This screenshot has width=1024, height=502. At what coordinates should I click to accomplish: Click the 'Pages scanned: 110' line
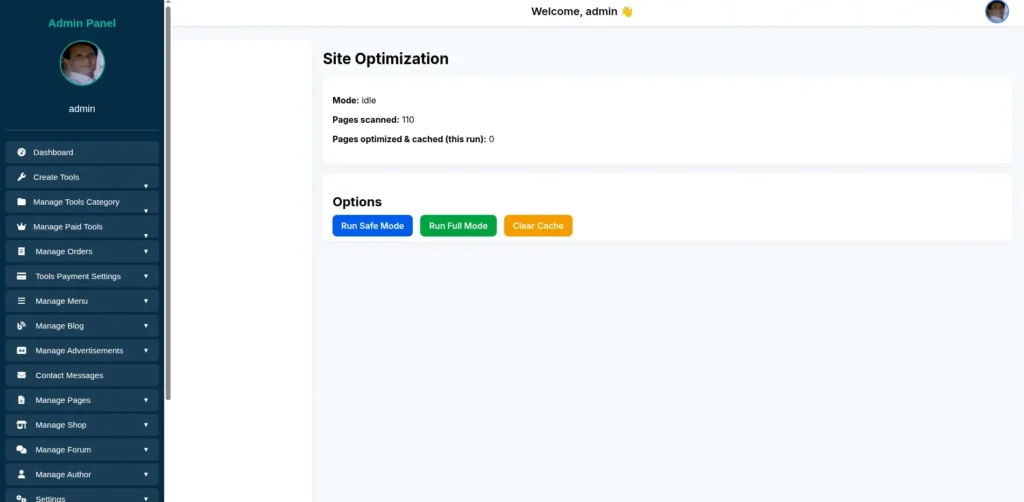tap(373, 120)
